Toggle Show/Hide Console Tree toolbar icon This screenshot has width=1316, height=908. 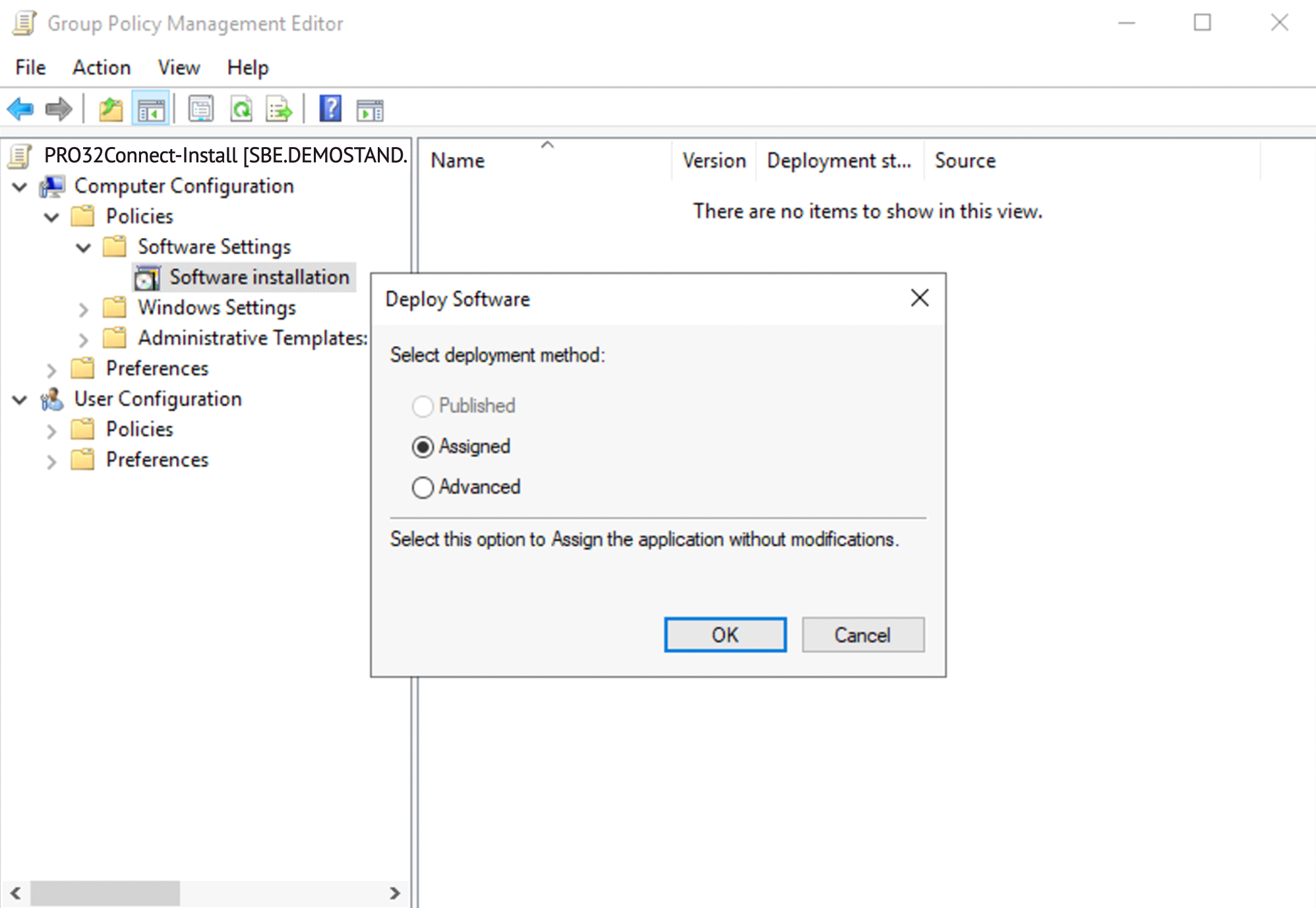151,109
